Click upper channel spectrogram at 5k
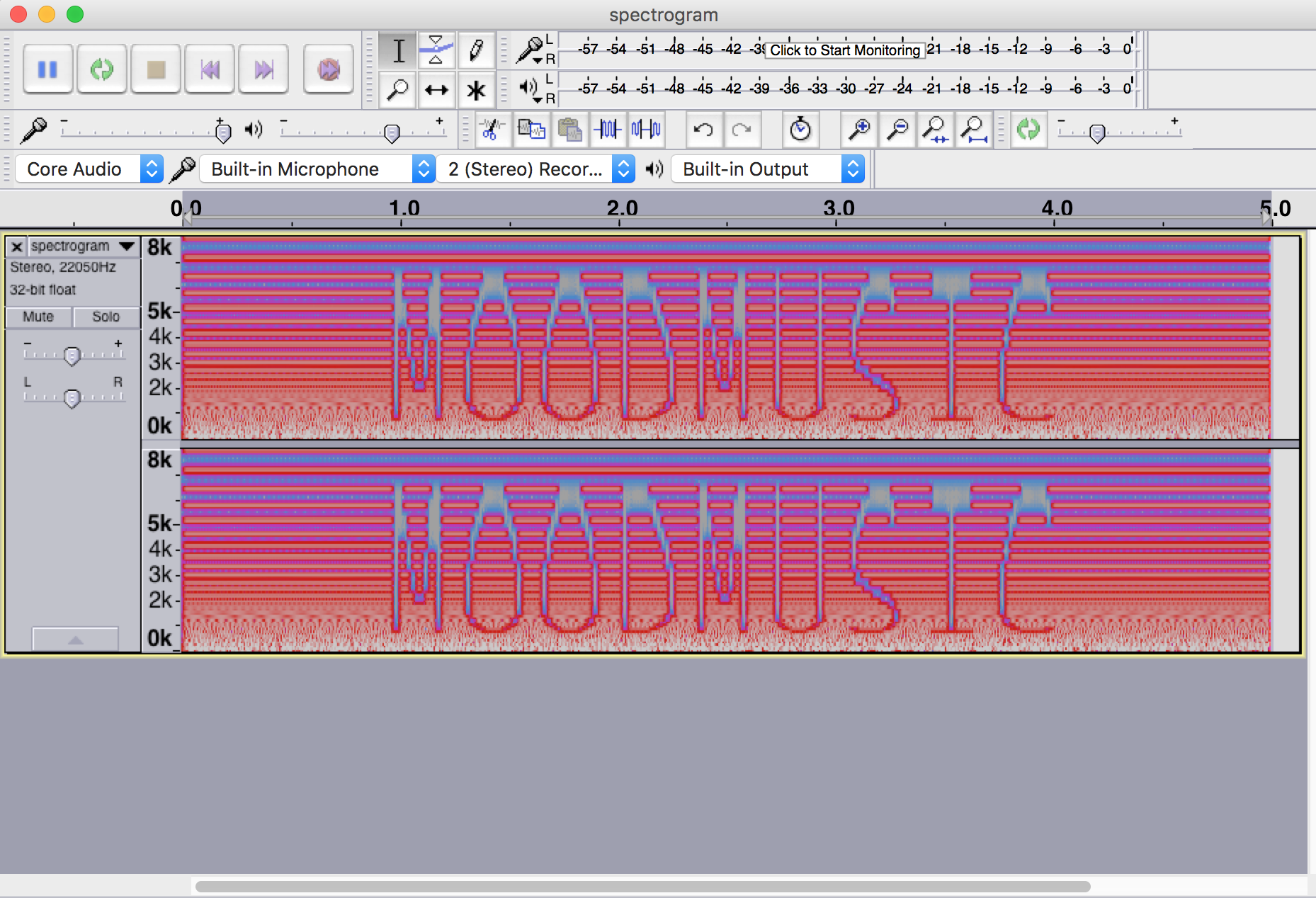 [726, 311]
